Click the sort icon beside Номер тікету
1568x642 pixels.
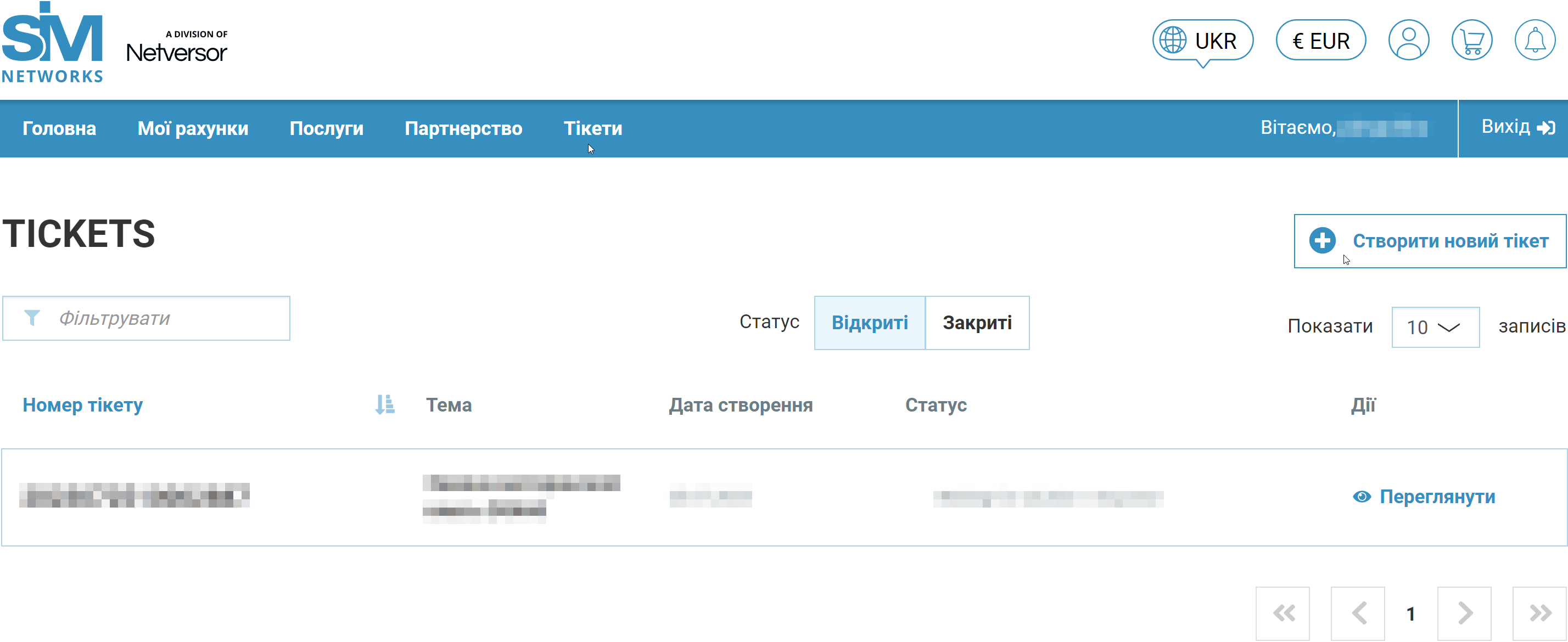tap(385, 404)
